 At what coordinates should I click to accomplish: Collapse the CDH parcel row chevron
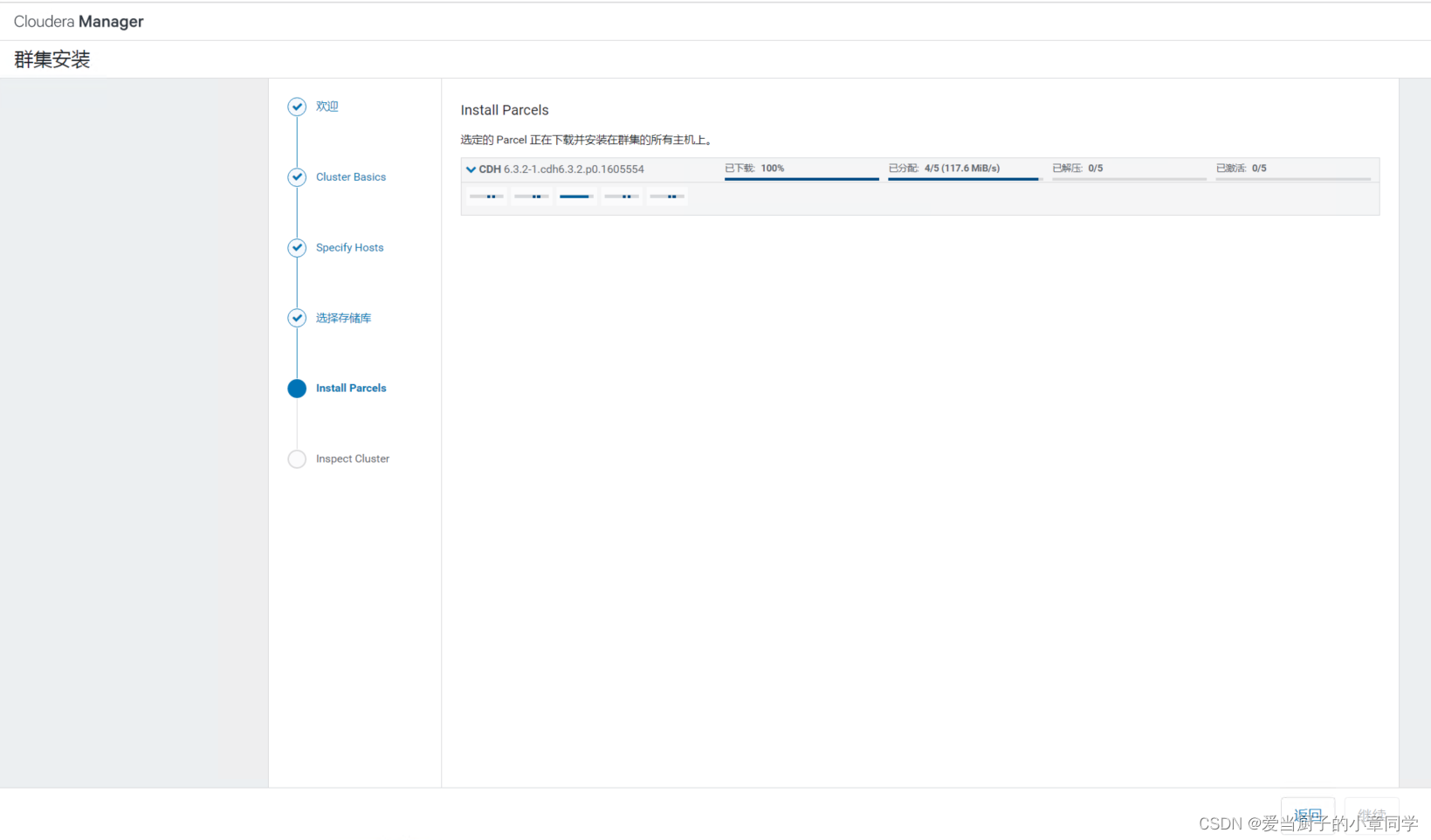(471, 169)
